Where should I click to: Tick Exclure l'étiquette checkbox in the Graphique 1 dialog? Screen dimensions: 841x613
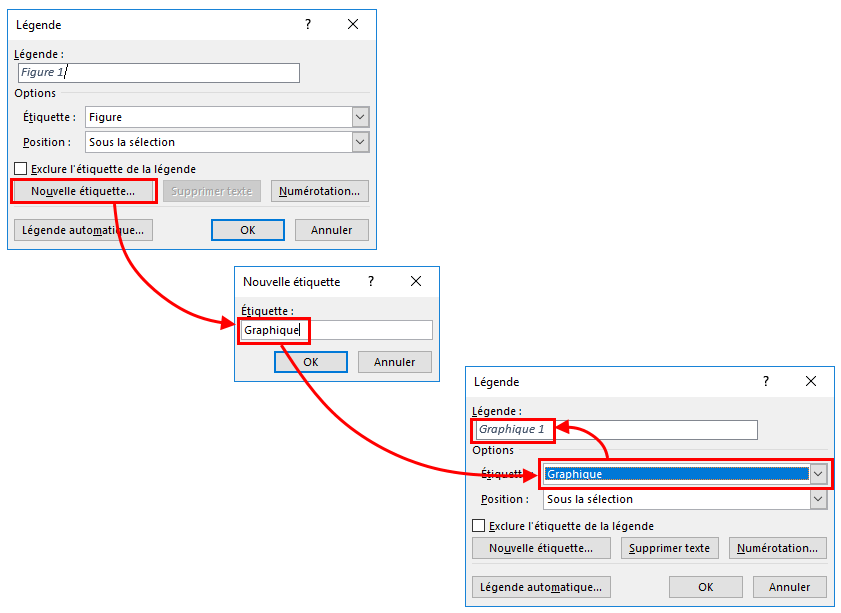[479, 526]
